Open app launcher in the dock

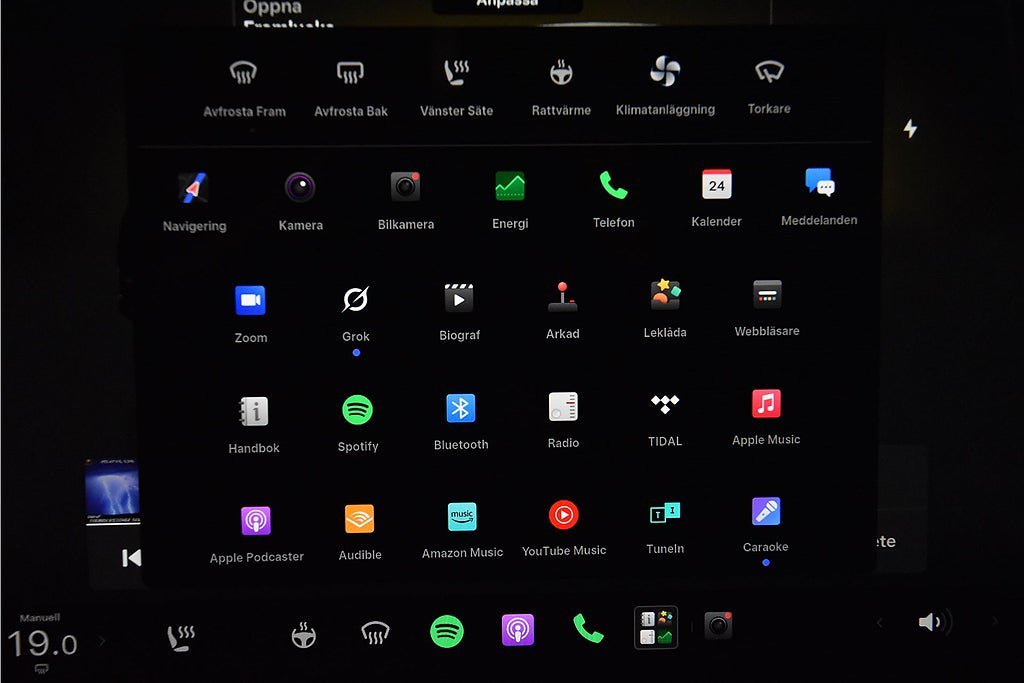pos(656,627)
